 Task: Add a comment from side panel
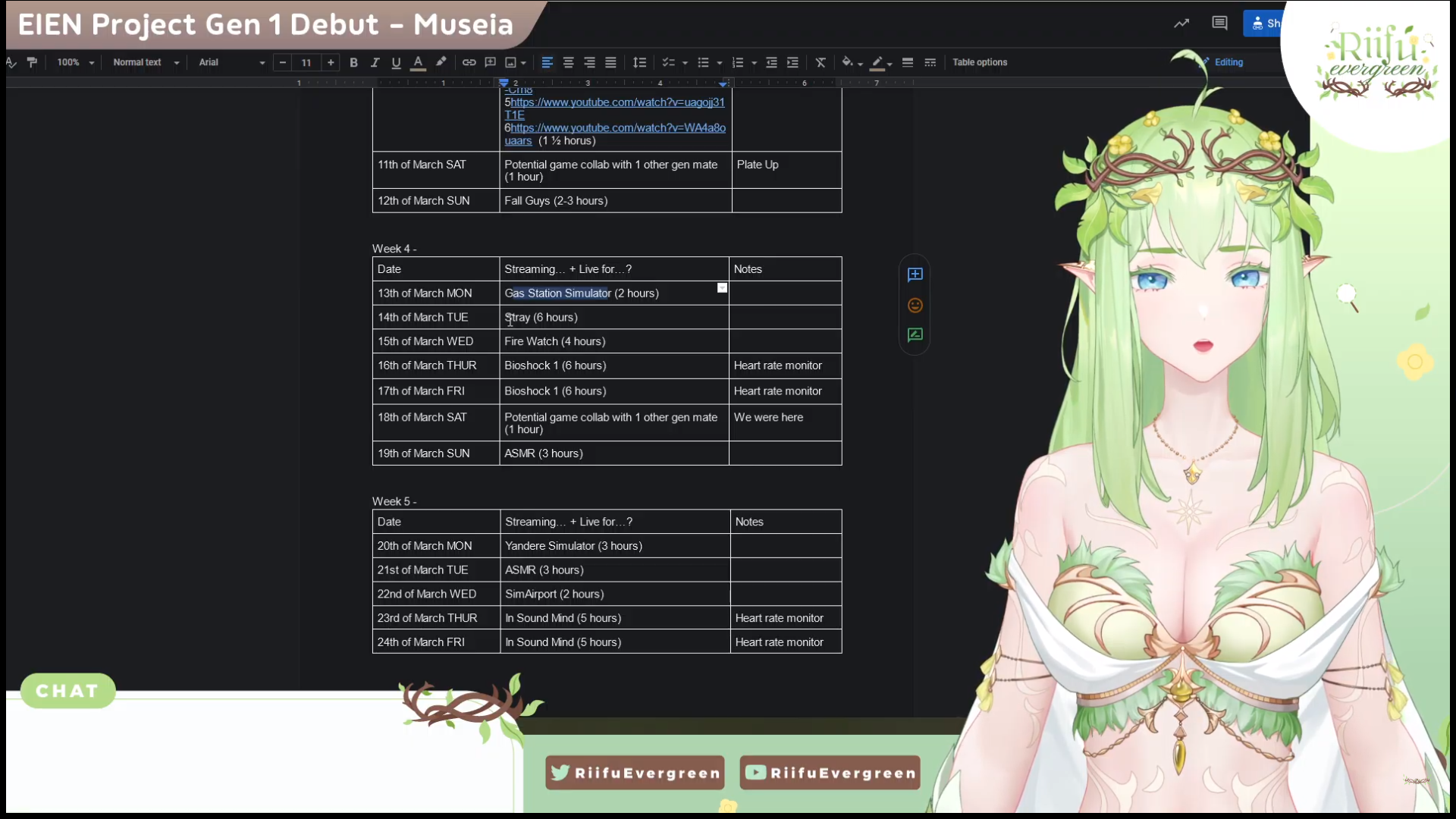tap(915, 275)
